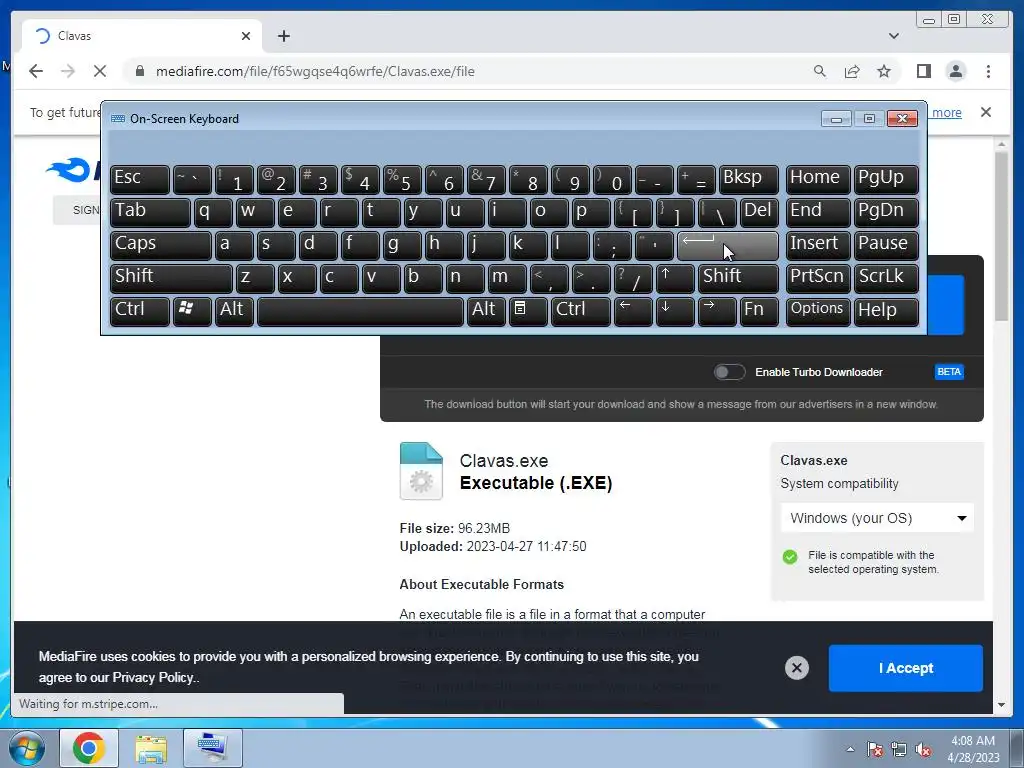This screenshot has width=1024, height=768.
Task: Open the Chrome search (magnifier) icon in the address bar
Action: click(820, 71)
